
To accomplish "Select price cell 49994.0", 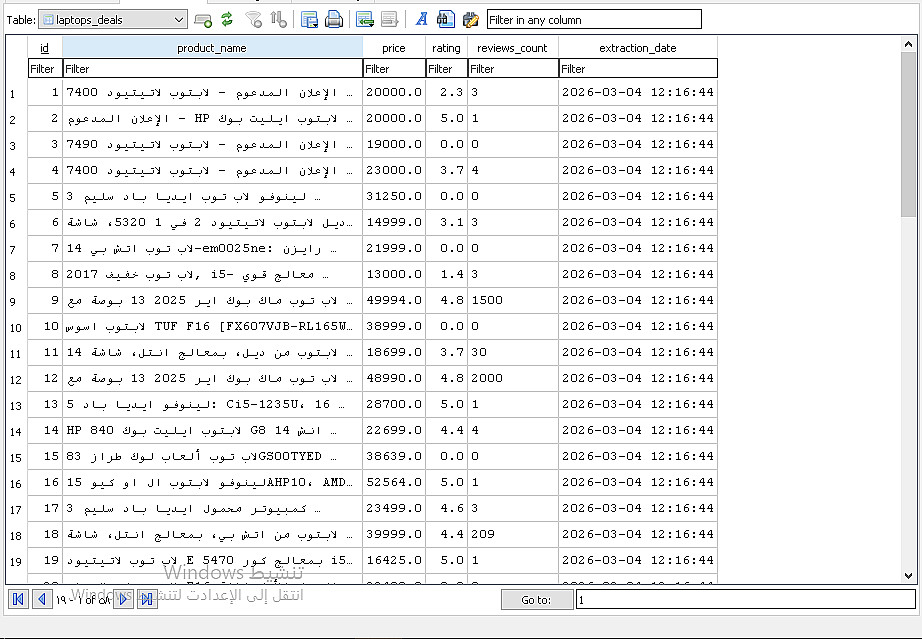I will coord(394,300).
